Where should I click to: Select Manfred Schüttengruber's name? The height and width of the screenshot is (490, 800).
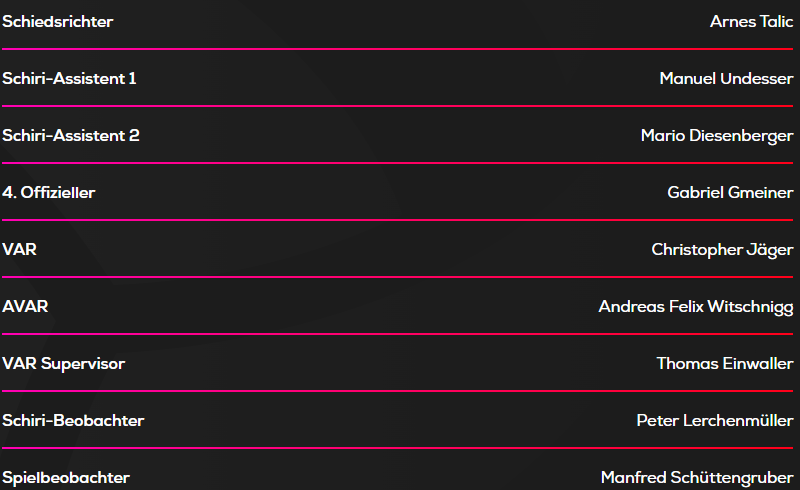[697, 478]
